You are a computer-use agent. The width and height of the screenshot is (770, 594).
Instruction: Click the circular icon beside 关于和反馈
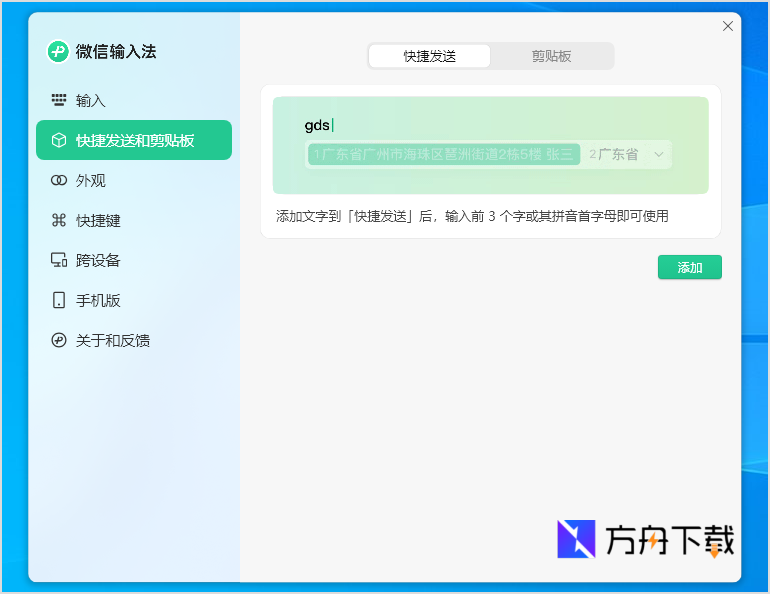tap(59, 340)
